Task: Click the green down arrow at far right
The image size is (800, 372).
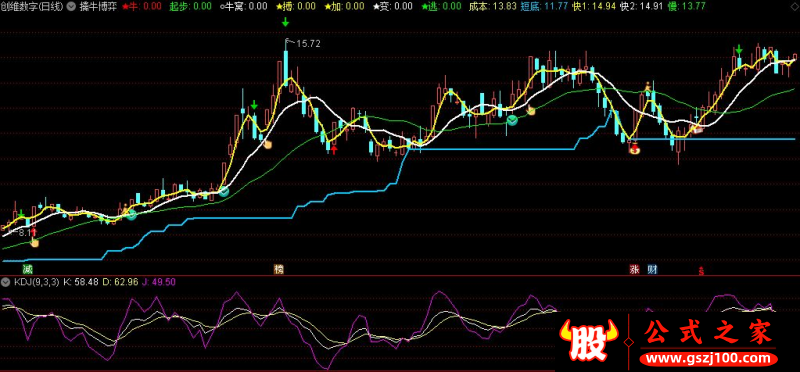Action: [x=738, y=49]
